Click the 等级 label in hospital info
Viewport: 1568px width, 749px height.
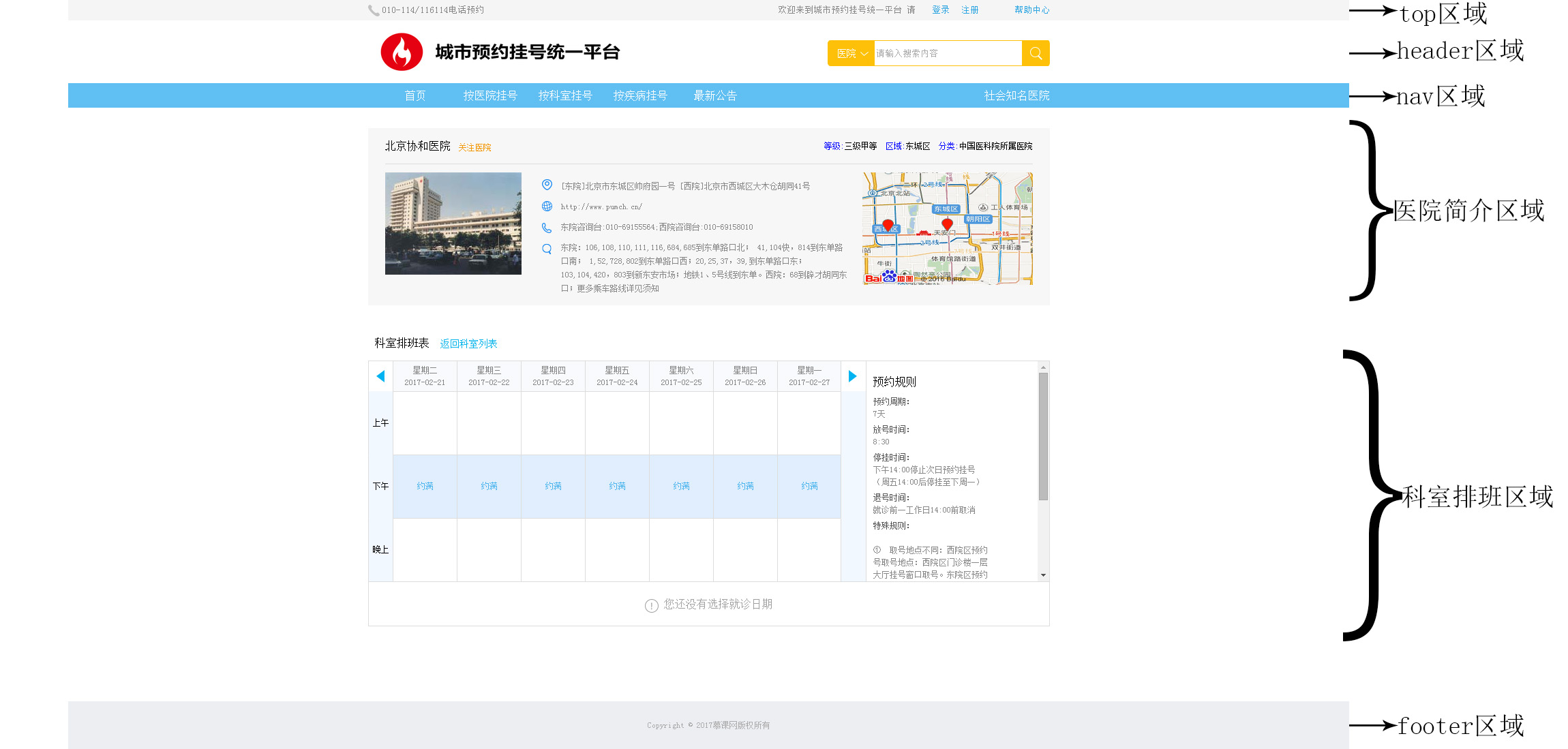[x=832, y=146]
